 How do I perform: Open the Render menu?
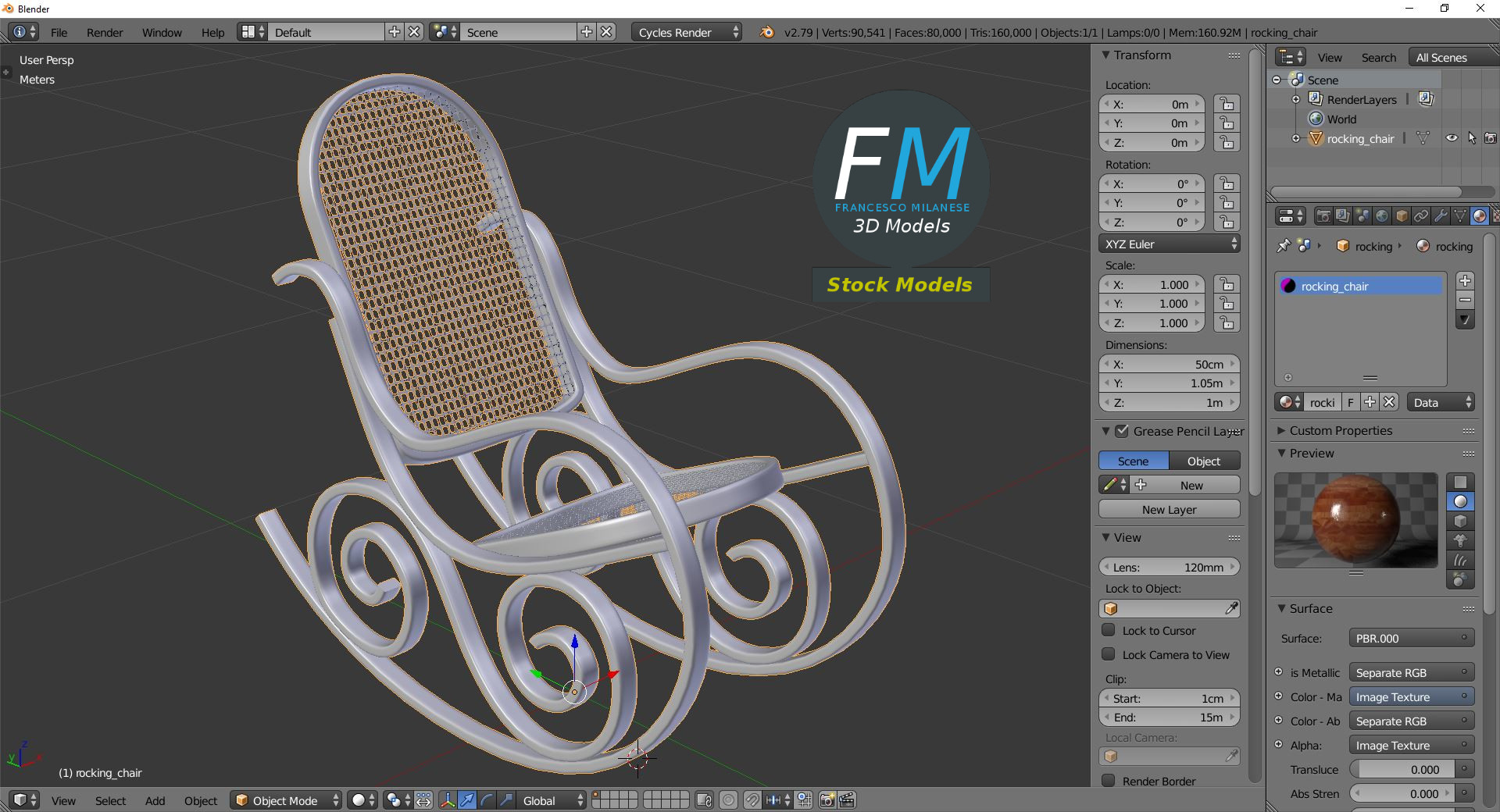coord(105,32)
